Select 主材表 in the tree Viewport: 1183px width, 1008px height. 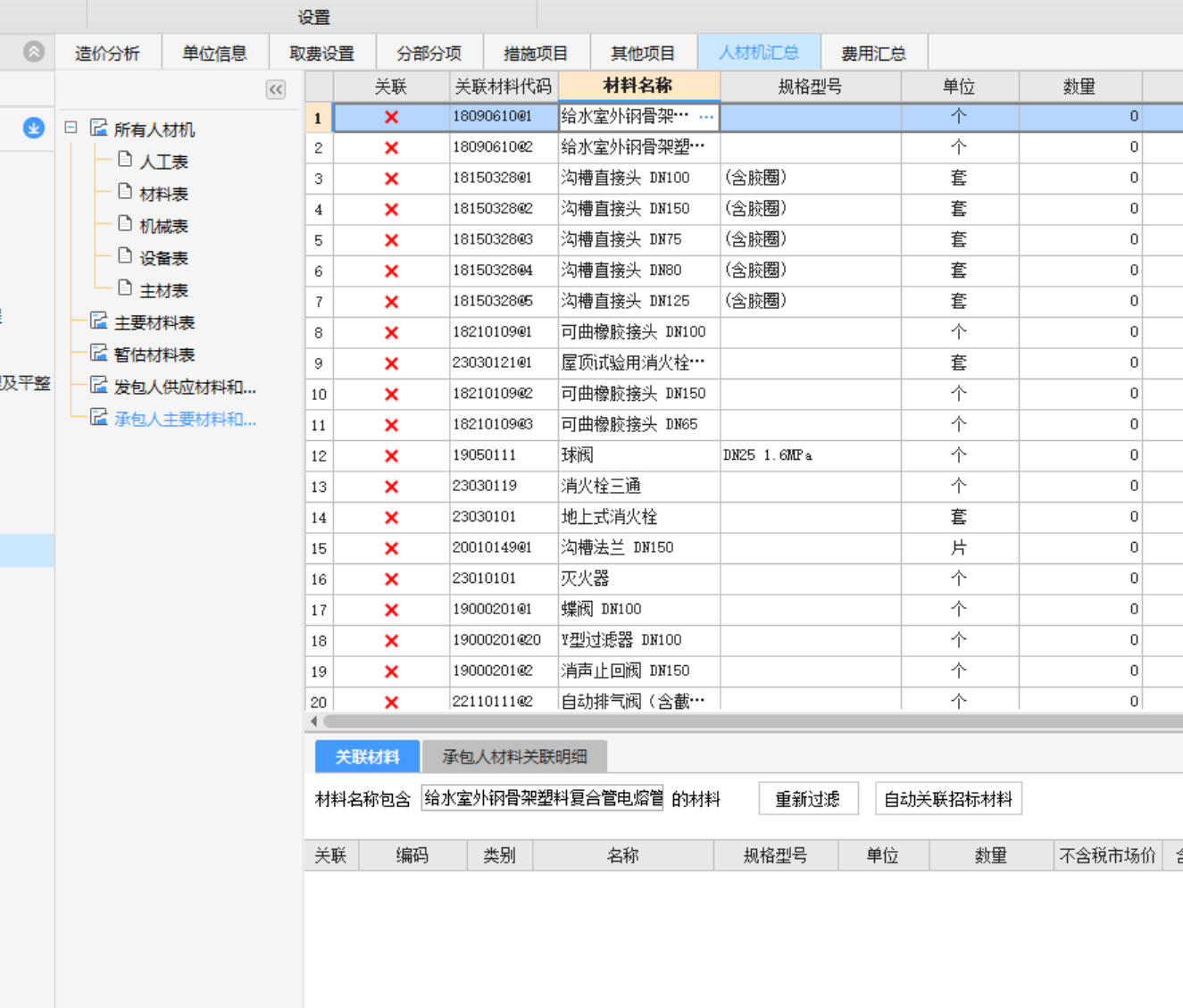(164, 290)
